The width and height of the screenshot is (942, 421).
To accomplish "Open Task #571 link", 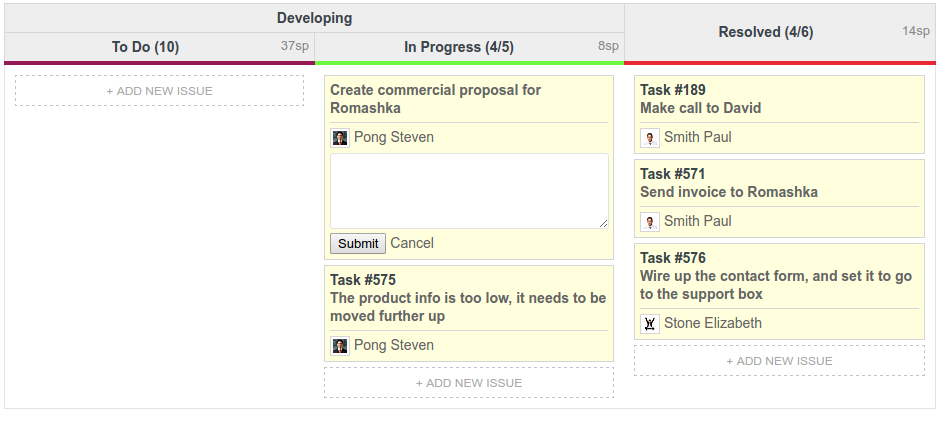I will click(672, 174).
